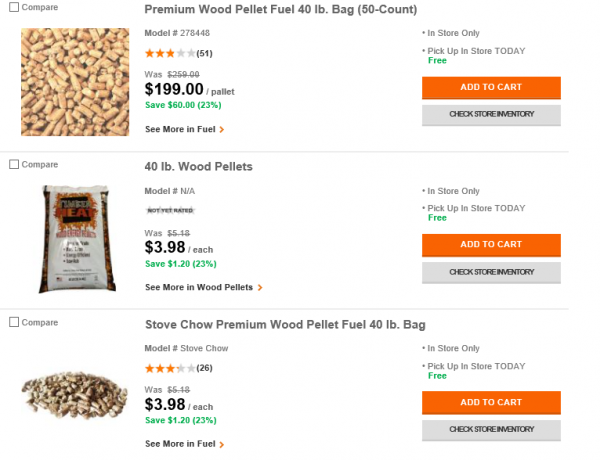
Task: Check store inventory for Stove Chow
Action: [491, 430]
